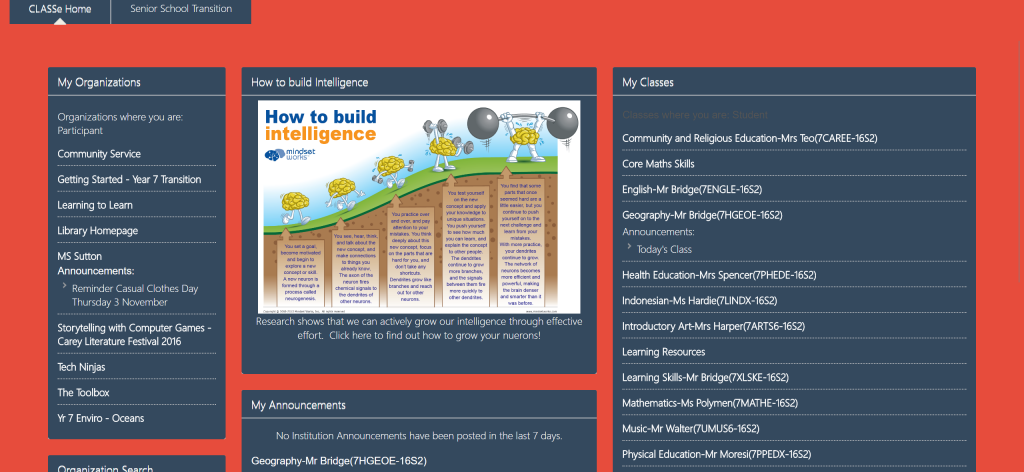
Task: Open Storytelling with Computer Games organization
Action: pyautogui.click(x=135, y=334)
